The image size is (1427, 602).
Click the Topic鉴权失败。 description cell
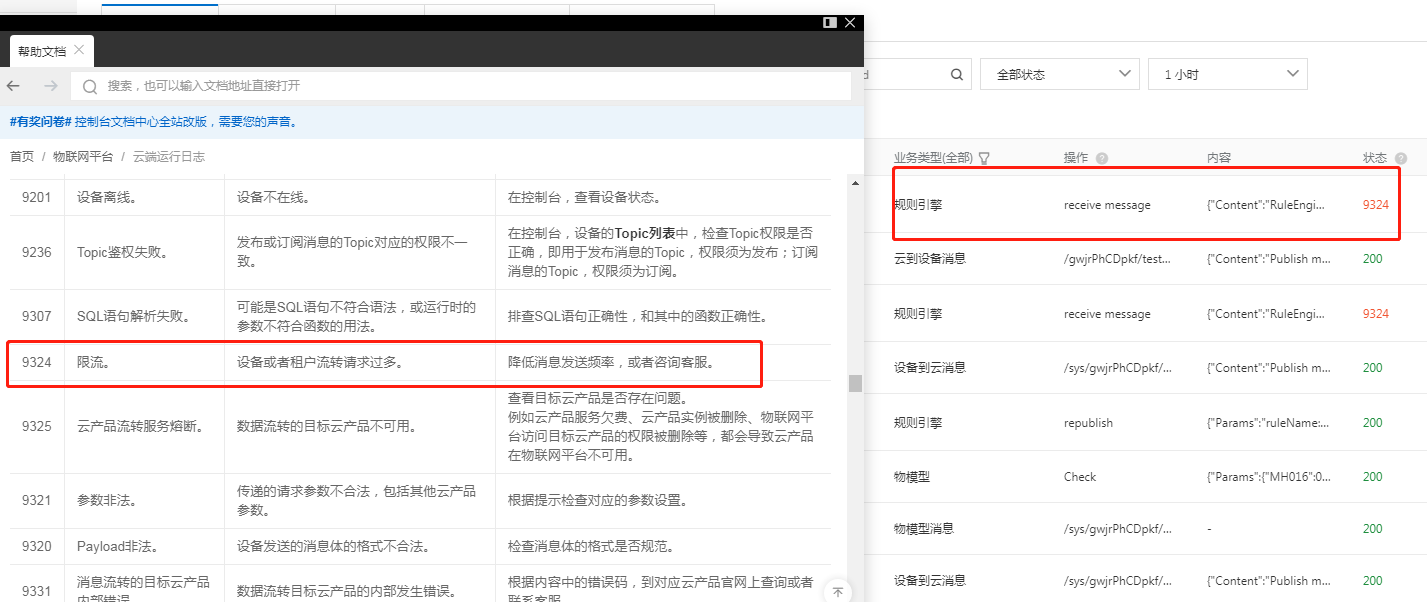coord(123,252)
